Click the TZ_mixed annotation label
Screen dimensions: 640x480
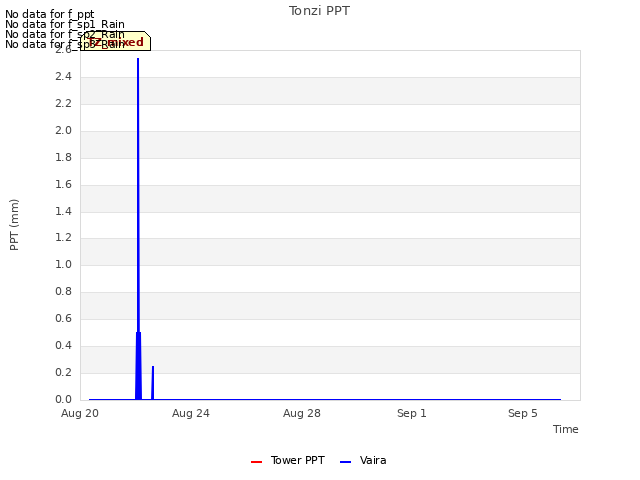[116, 41]
